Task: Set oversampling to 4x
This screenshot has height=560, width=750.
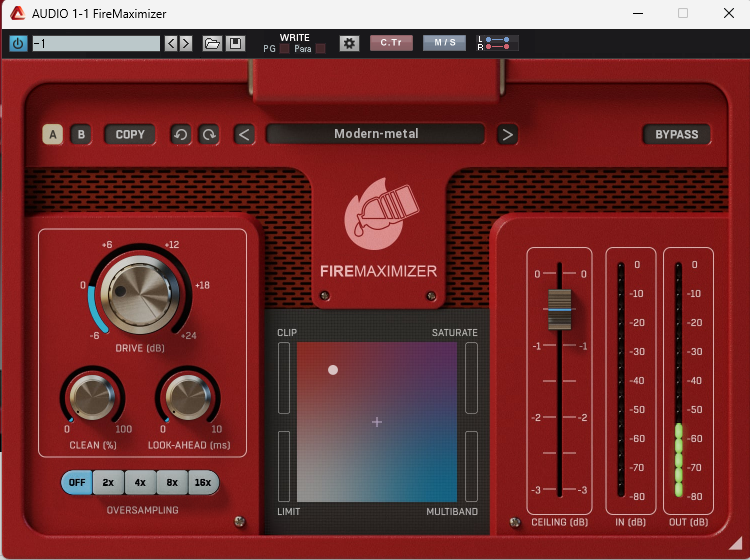Action: 140,483
